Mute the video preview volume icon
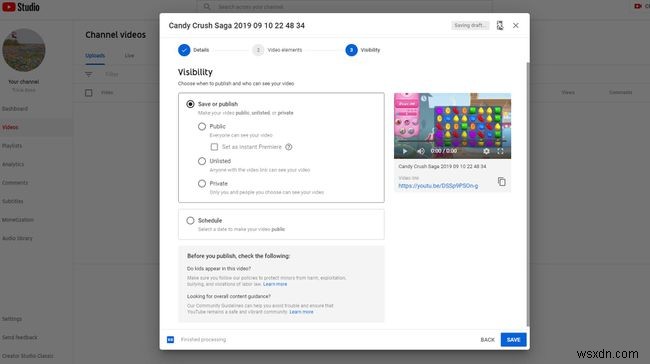 [x=420, y=151]
